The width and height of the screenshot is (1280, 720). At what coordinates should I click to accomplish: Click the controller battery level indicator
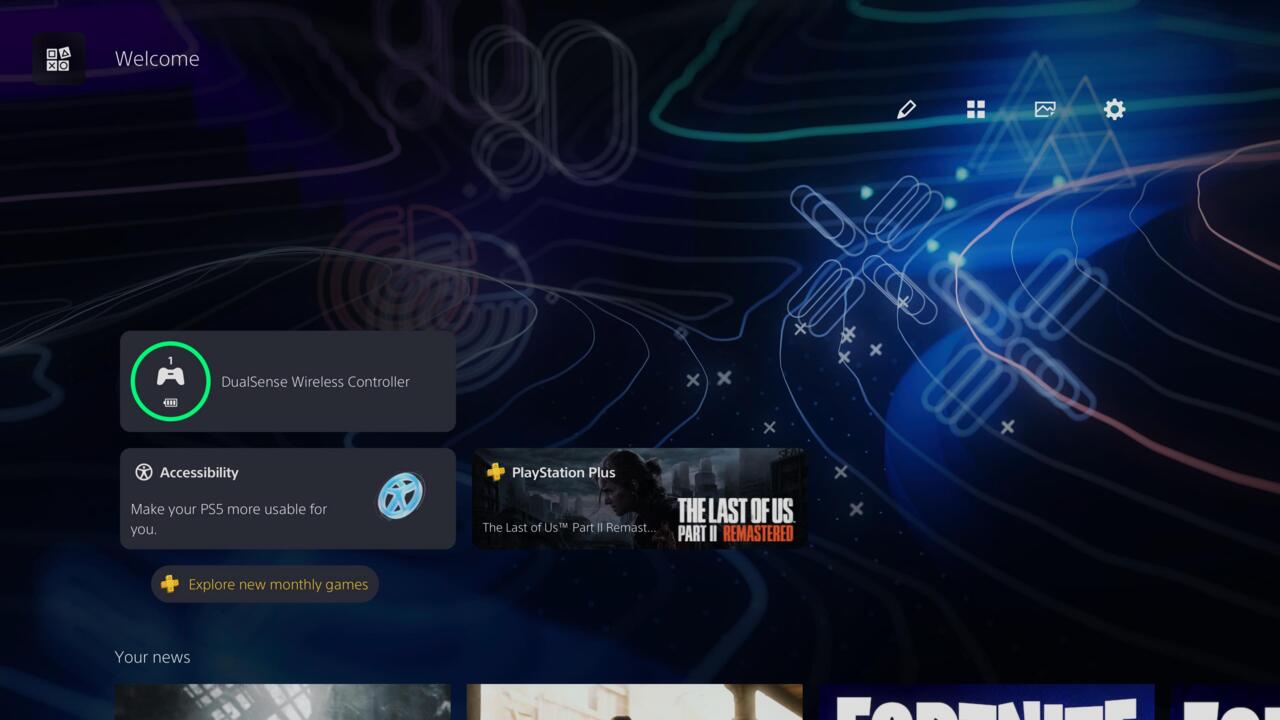(x=170, y=402)
